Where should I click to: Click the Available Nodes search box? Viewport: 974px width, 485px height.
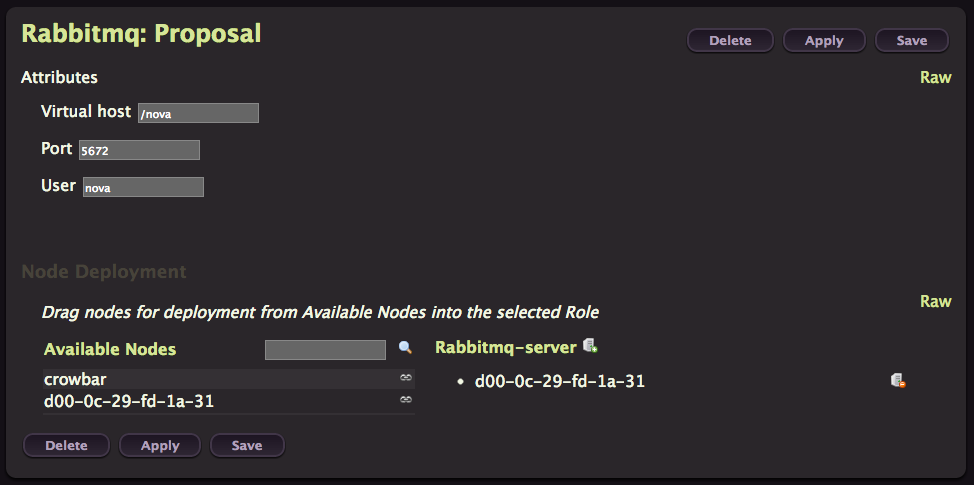pos(325,350)
